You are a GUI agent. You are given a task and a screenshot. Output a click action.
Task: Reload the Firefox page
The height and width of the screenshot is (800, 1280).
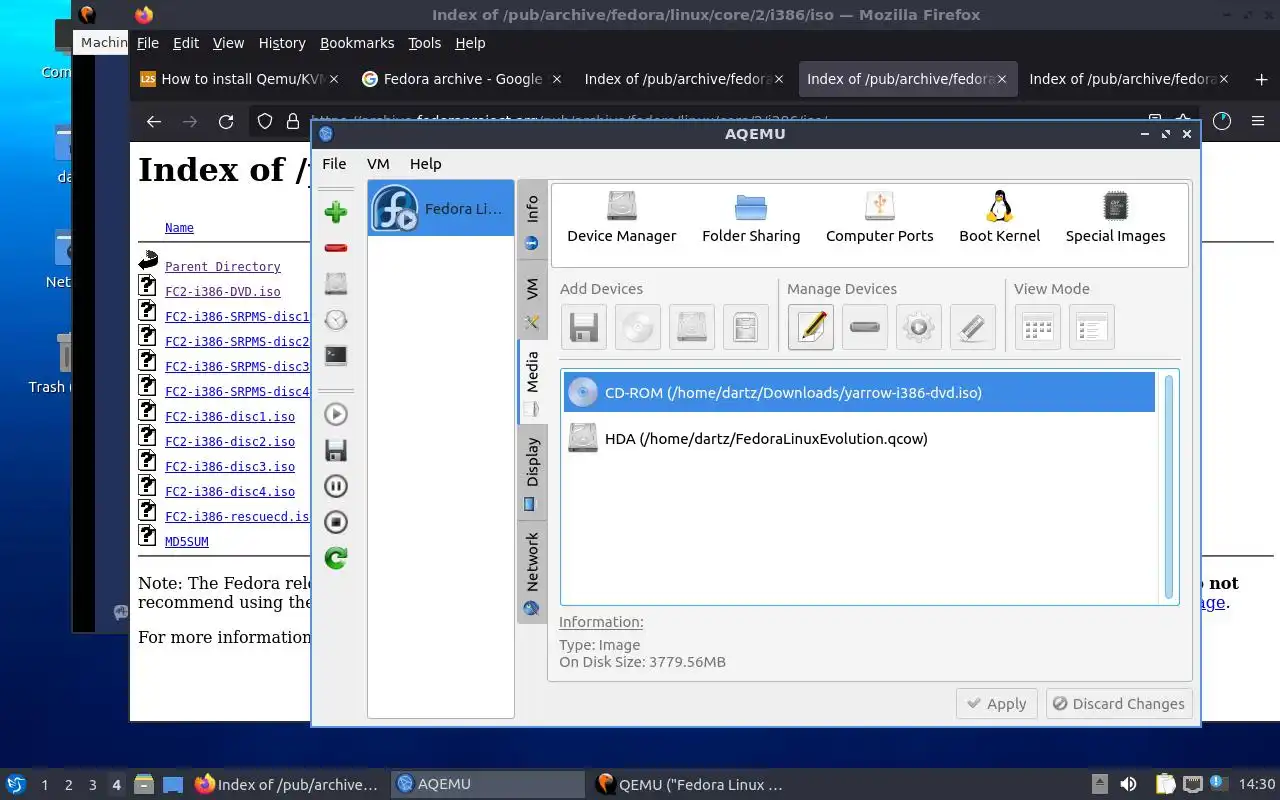coord(226,121)
